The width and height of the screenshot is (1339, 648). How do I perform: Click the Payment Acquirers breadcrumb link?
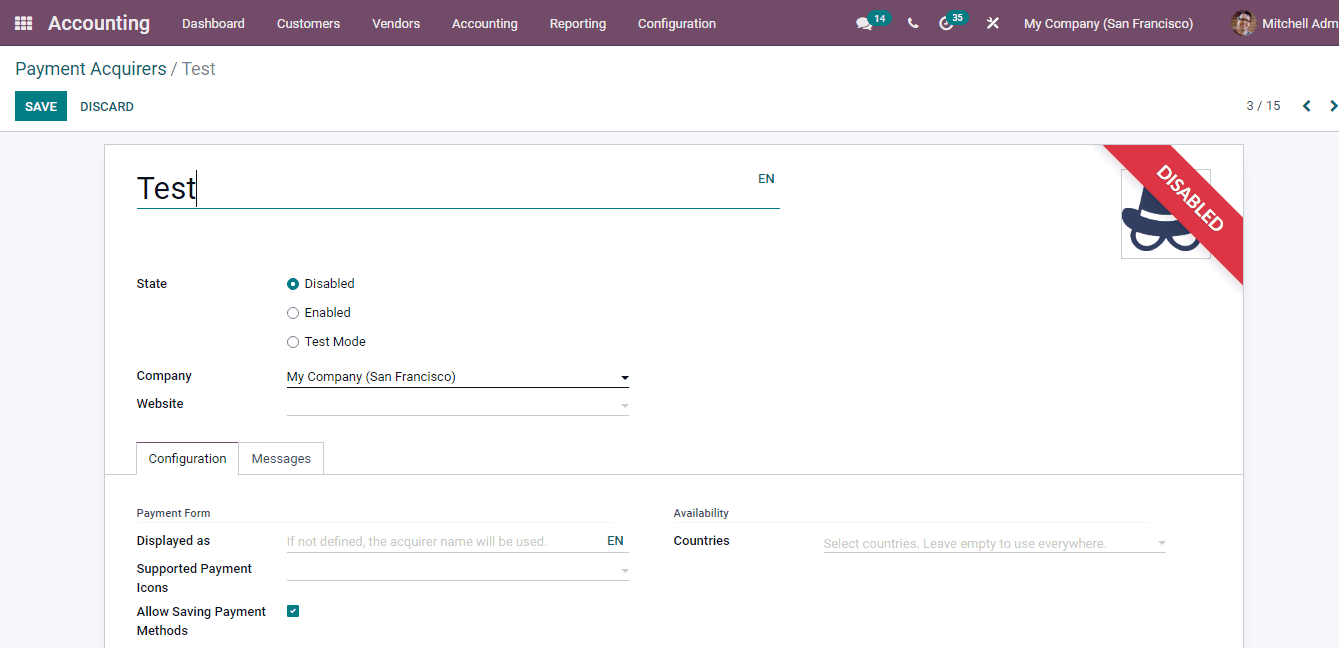(90, 68)
